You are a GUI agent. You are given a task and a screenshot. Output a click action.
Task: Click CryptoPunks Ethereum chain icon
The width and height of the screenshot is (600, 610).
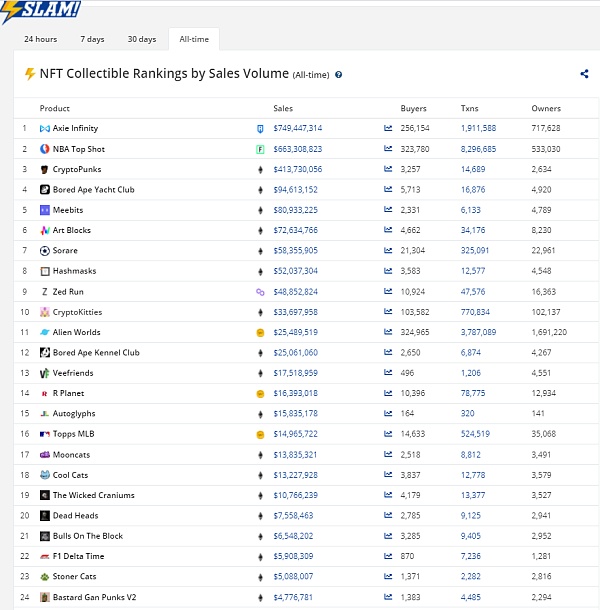[260, 169]
